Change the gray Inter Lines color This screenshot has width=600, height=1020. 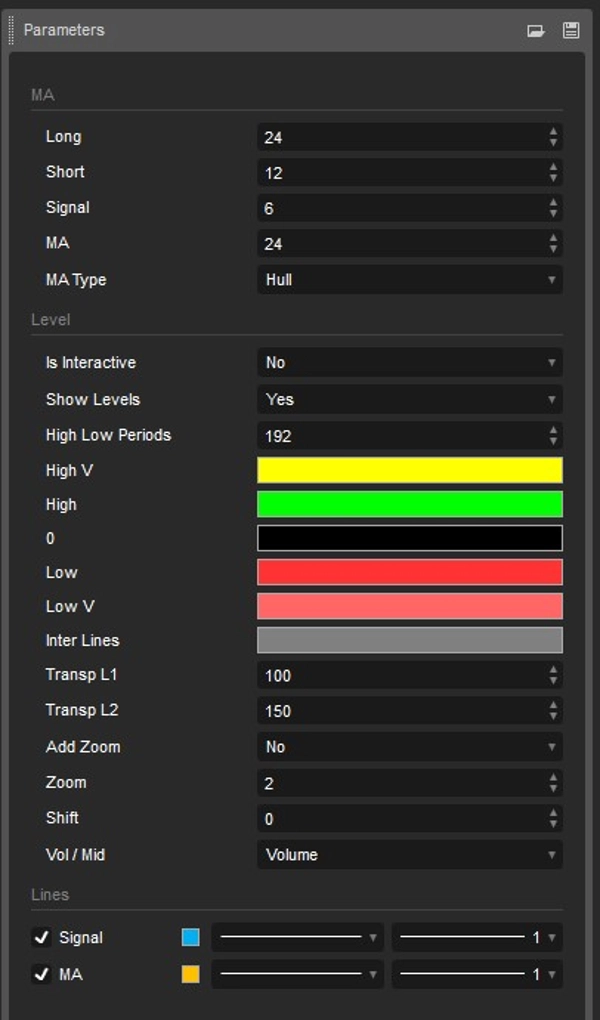[x=410, y=640]
